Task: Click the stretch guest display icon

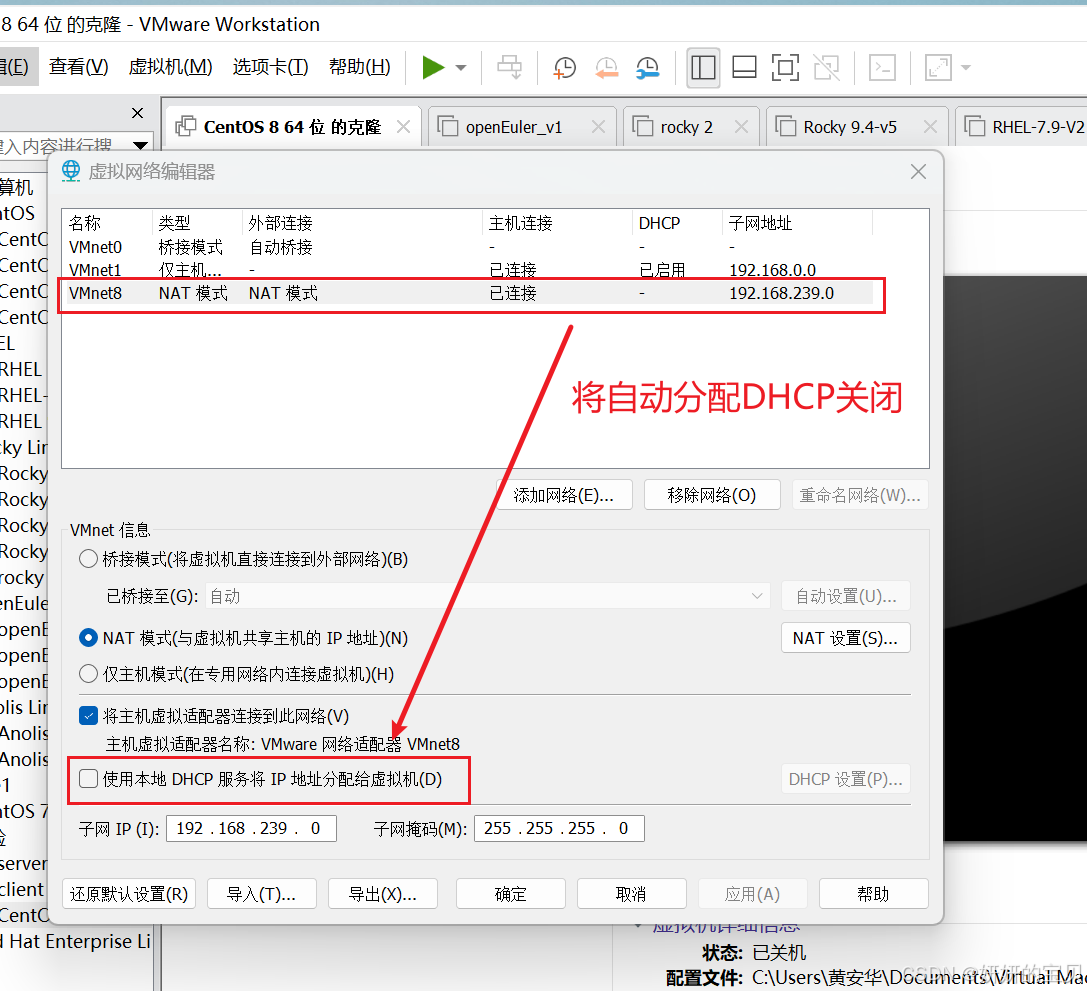Action: pyautogui.click(x=938, y=67)
